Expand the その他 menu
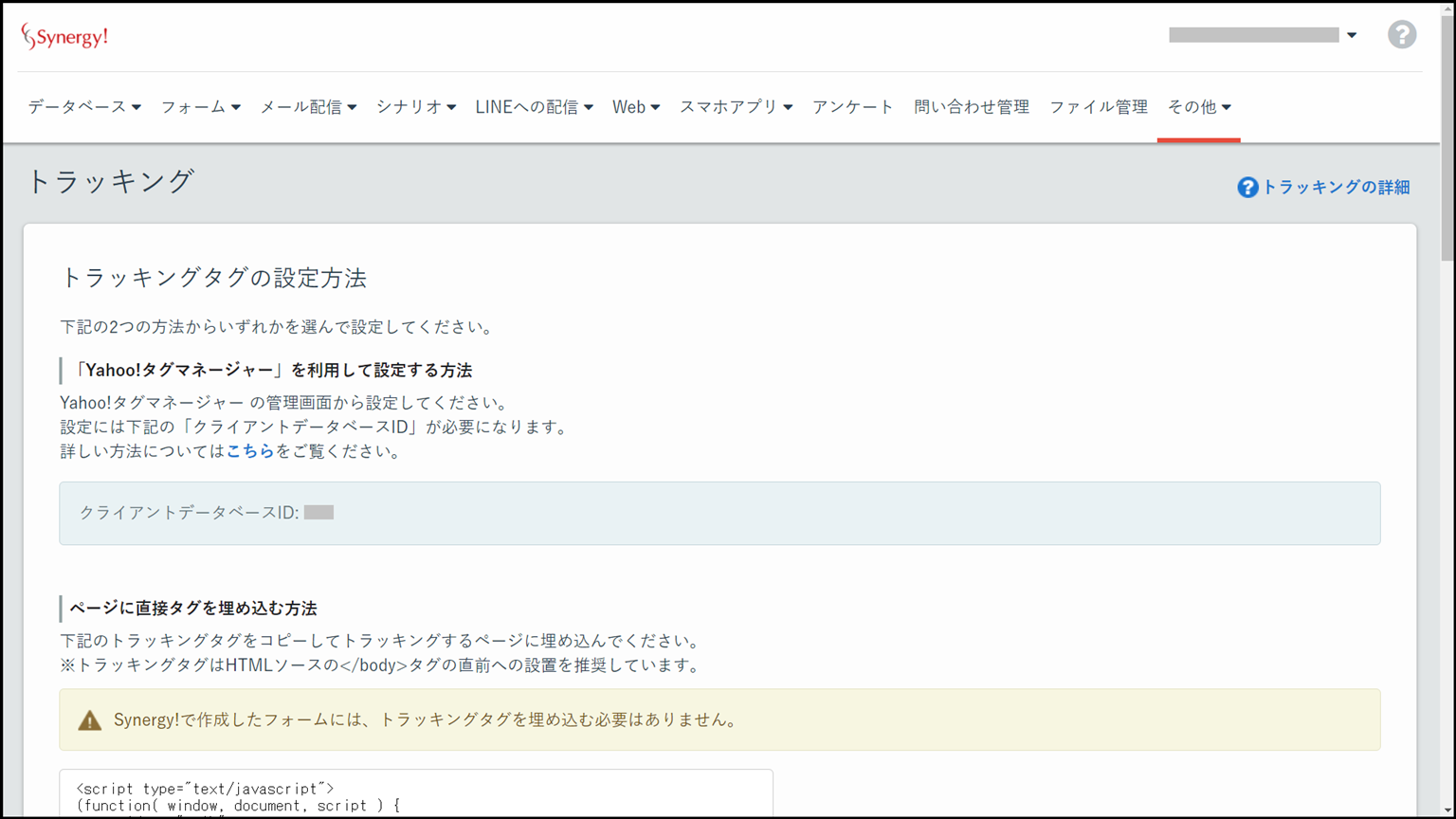1456x819 pixels. click(x=1198, y=107)
